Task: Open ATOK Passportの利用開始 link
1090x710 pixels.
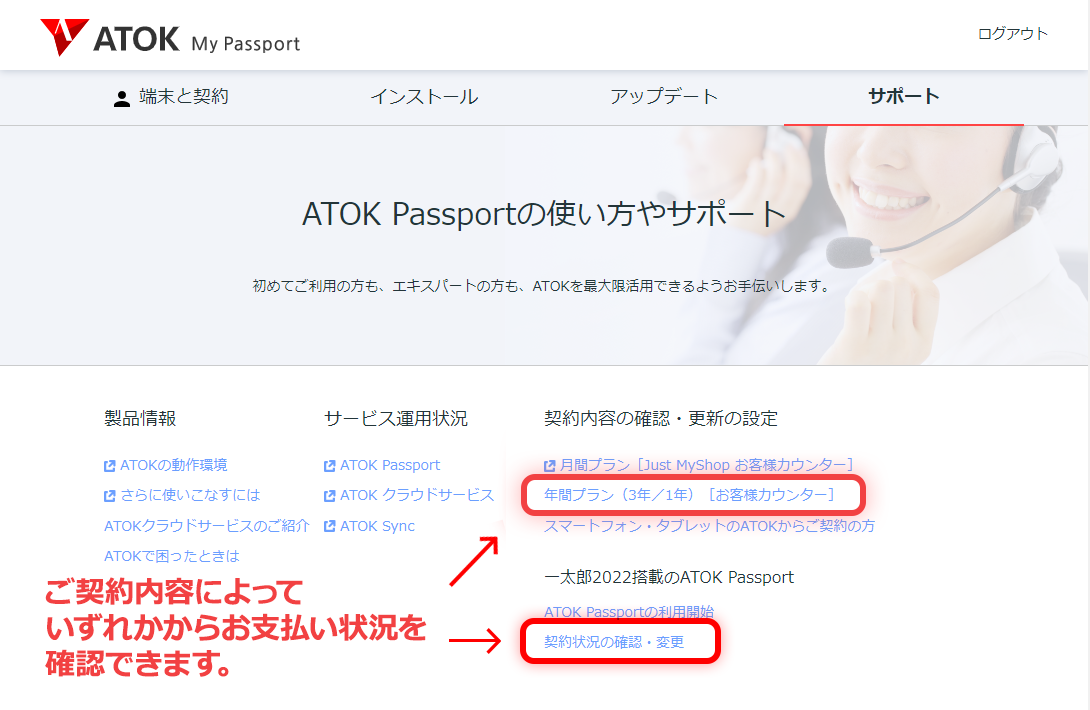Action: [x=629, y=612]
